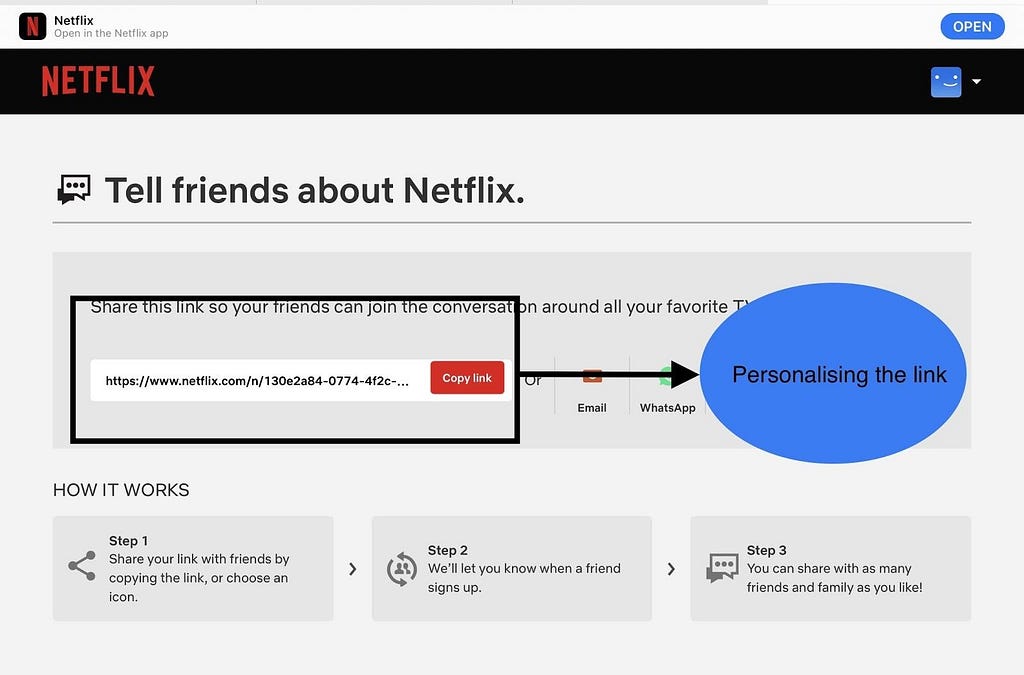Click the chat icon in Step 3
Image resolution: width=1024 pixels, height=675 pixels.
[x=722, y=567]
